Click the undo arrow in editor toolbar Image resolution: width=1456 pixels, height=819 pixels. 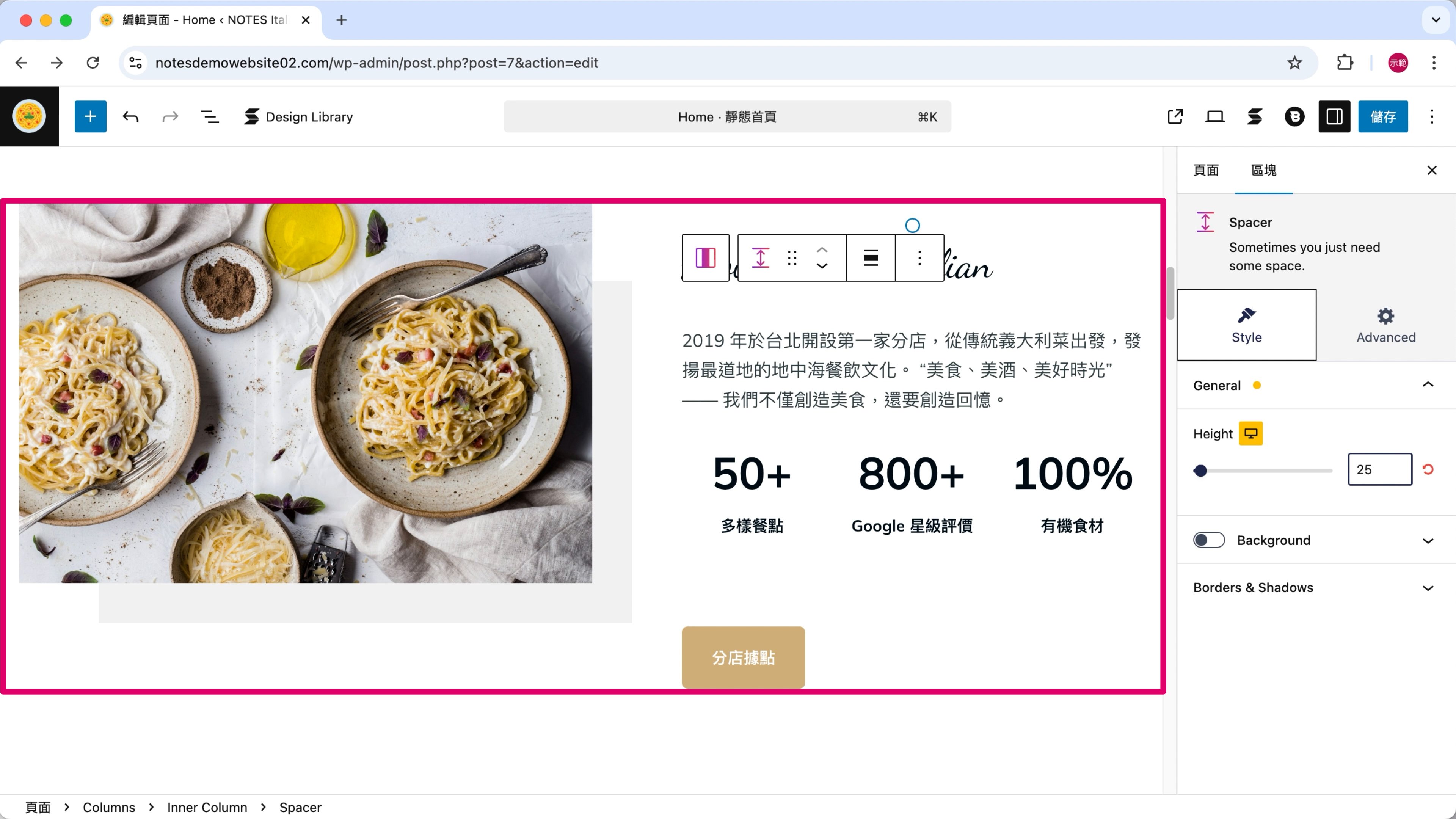click(130, 116)
